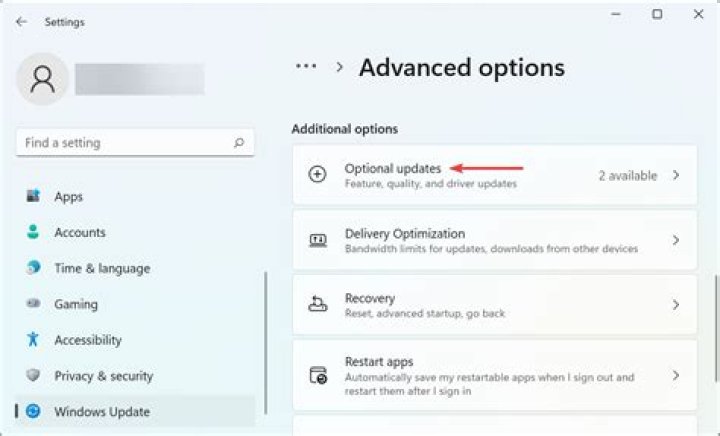Open the user profile avatar
The width and height of the screenshot is (720, 436).
pyautogui.click(x=43, y=79)
